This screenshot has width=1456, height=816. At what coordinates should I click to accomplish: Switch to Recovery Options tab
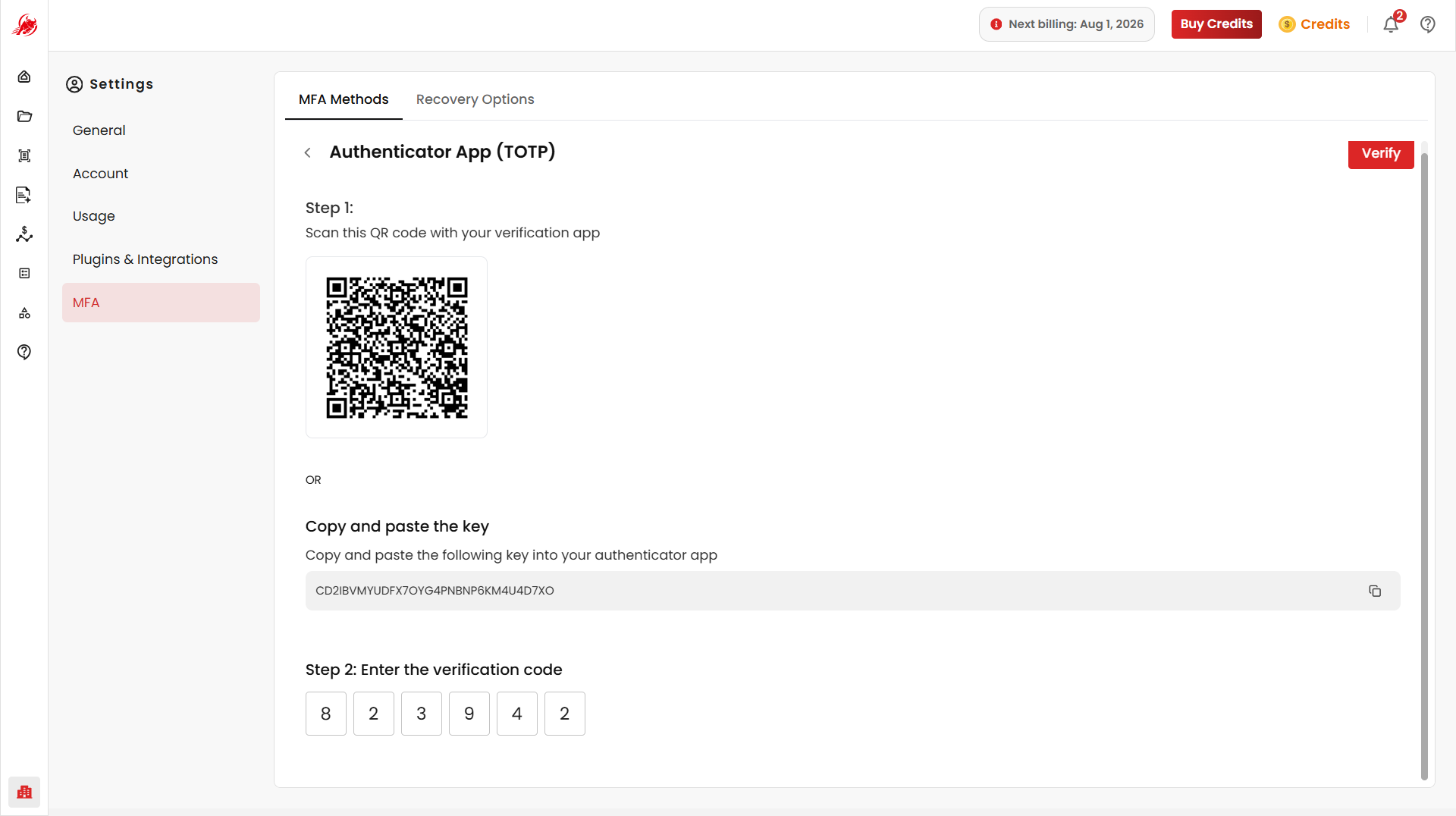475,99
